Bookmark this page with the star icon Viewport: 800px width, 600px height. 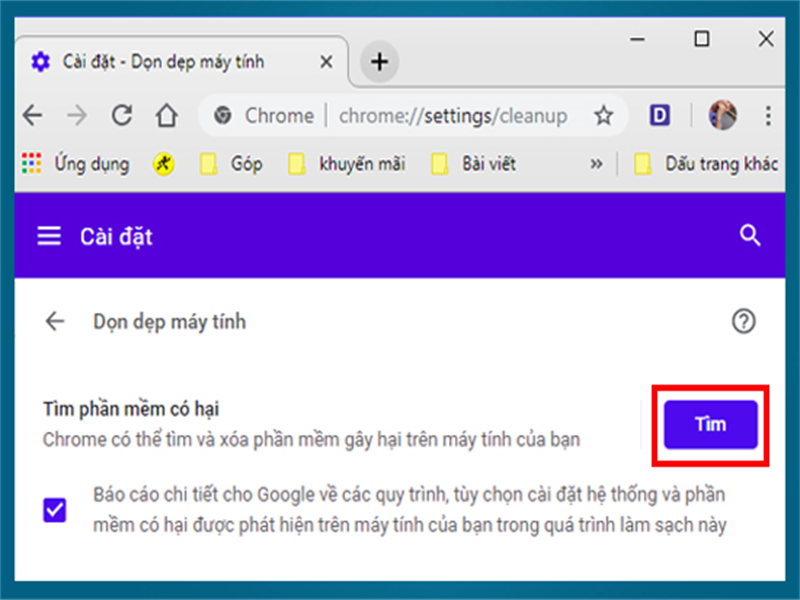pyautogui.click(x=604, y=116)
